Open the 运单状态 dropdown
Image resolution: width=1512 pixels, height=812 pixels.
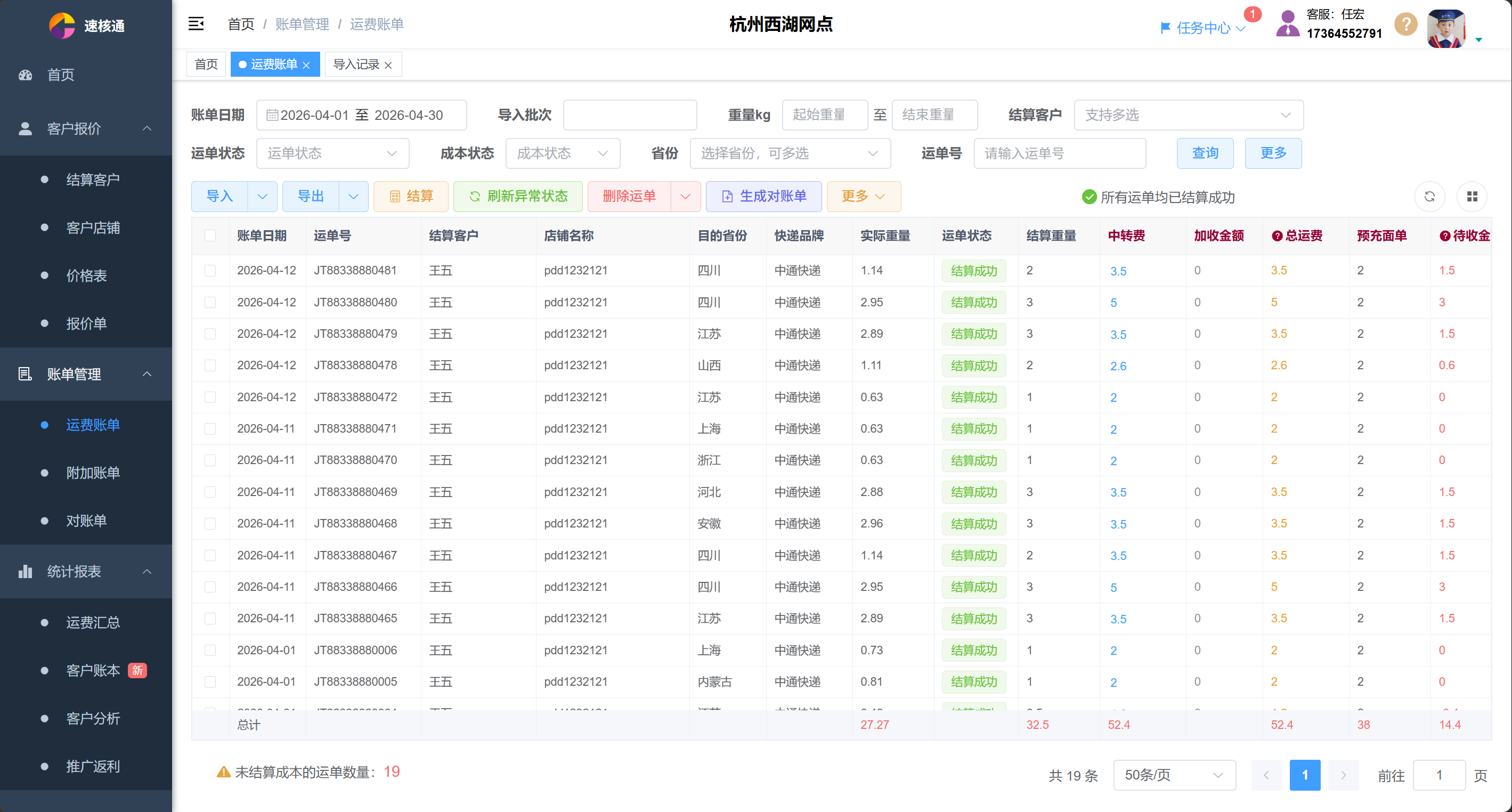(333, 154)
